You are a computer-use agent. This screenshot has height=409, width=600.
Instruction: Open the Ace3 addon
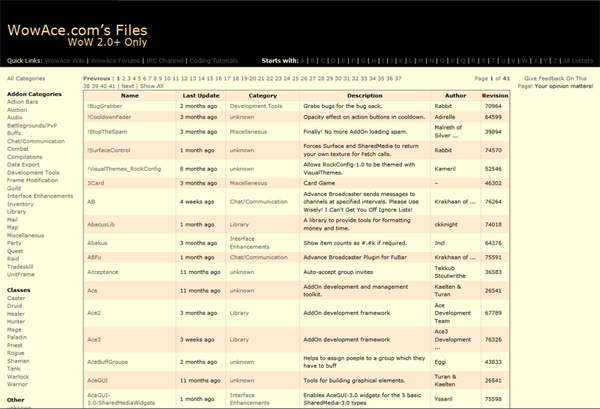94,339
